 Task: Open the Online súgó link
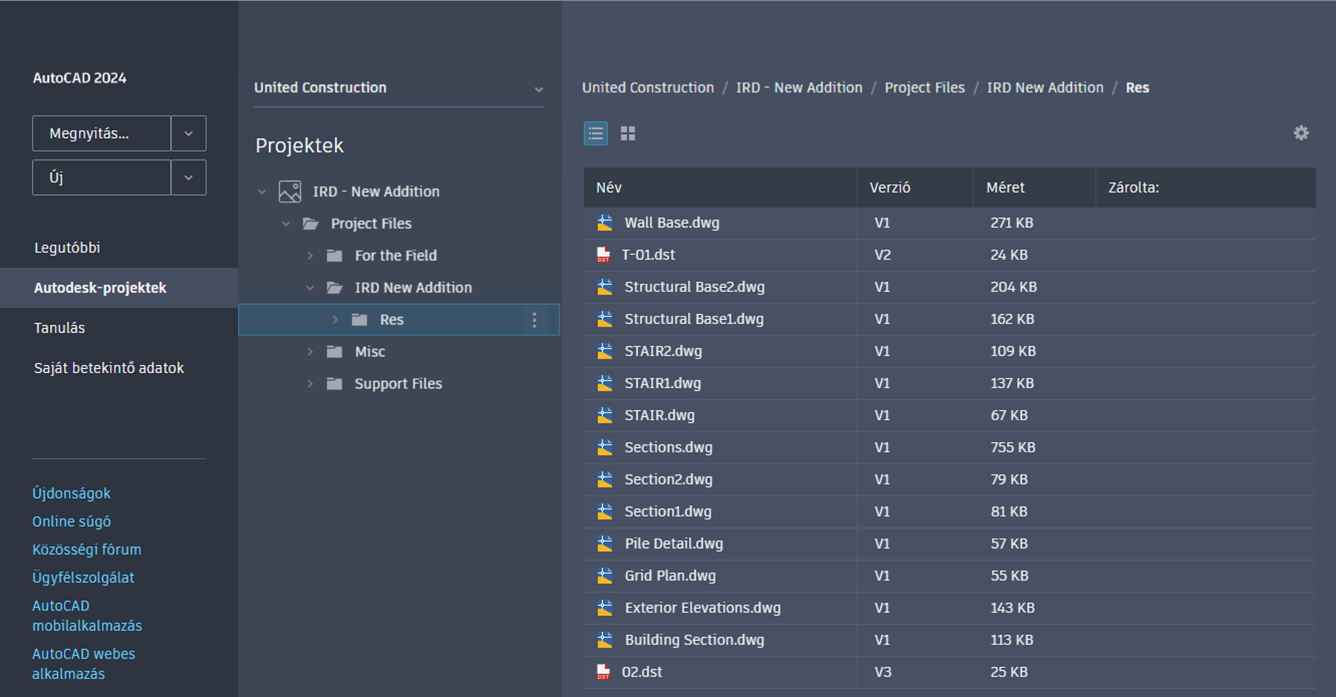pyautogui.click(x=71, y=521)
